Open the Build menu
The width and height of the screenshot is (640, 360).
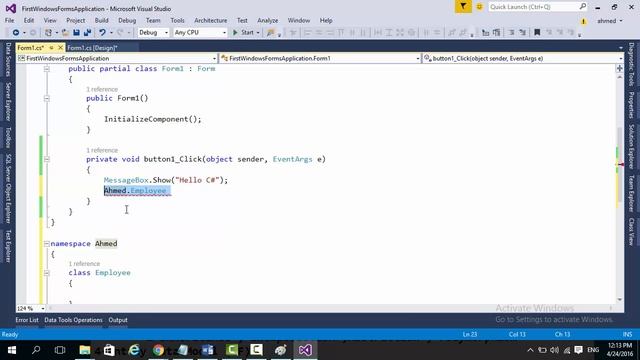pyautogui.click(x=101, y=20)
